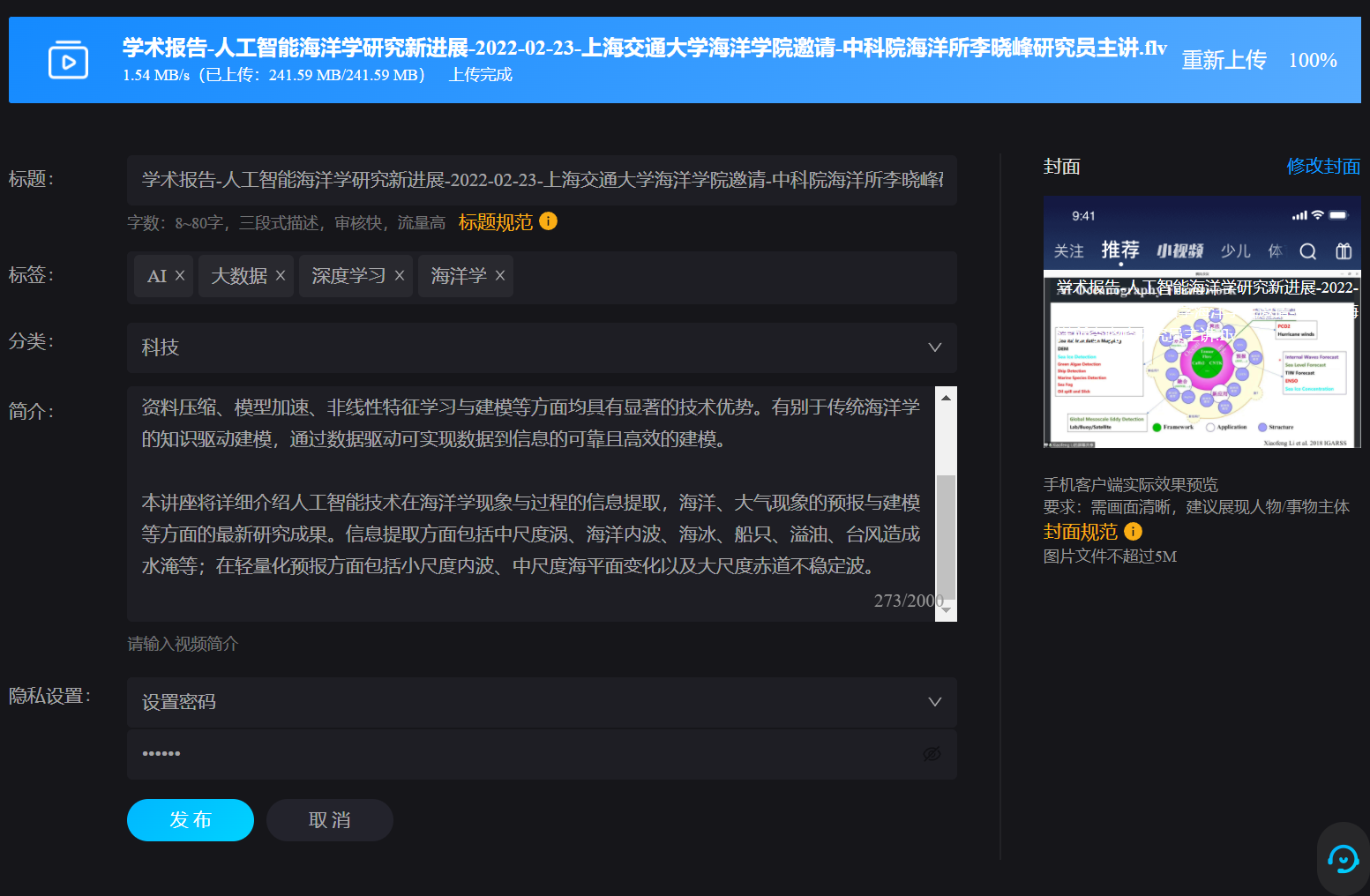The width and height of the screenshot is (1370, 896).
Task: Remove the 大数据 tag
Action: click(281, 276)
